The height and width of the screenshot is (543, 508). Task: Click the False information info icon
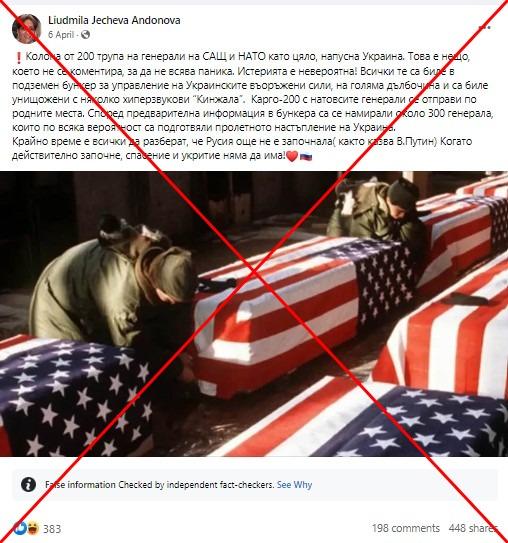pyautogui.click(x=28, y=484)
